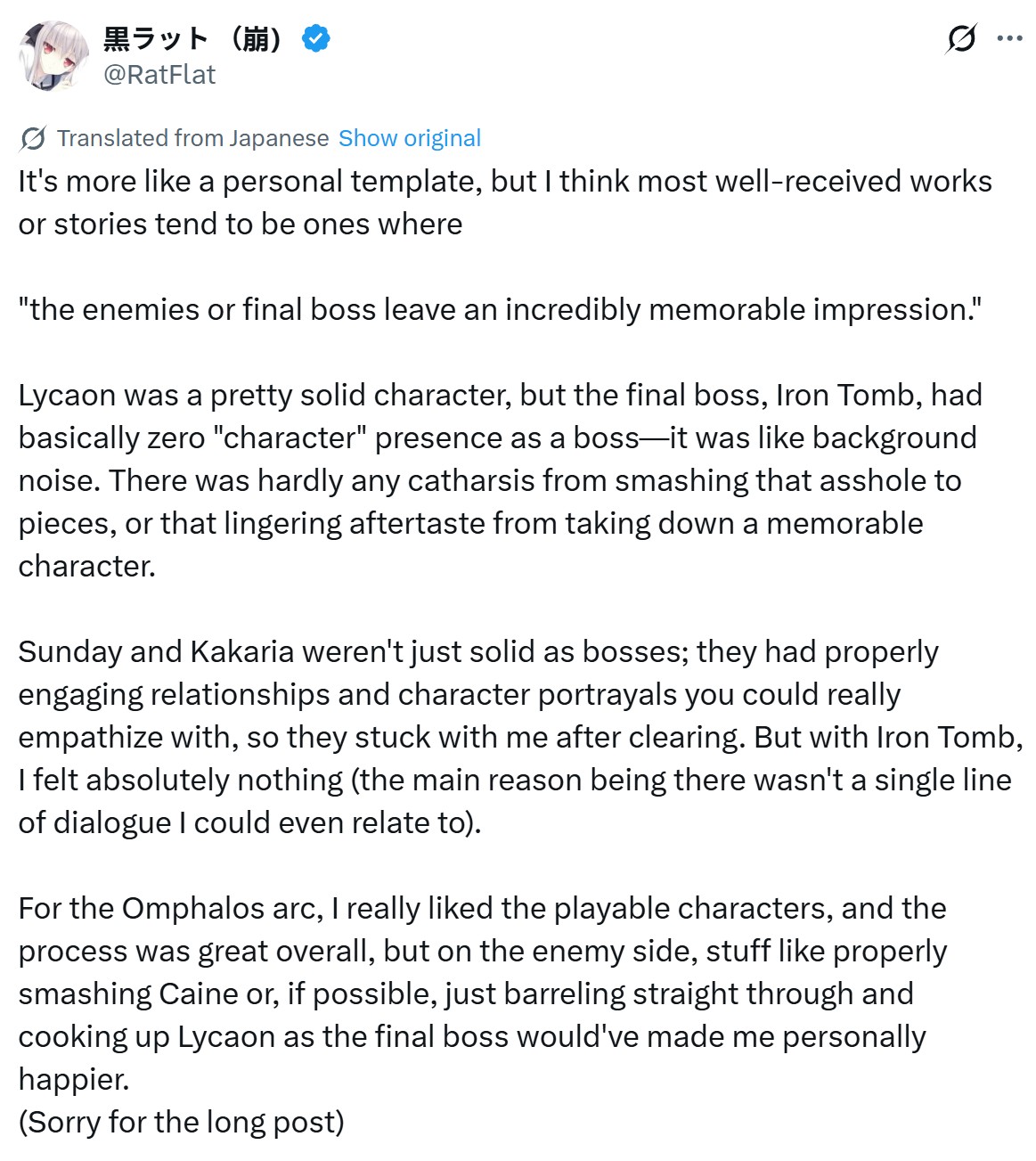Click the paragraph starting "For the Omphalos arc"
This screenshot has height=1161, width=1036.
(x=481, y=993)
